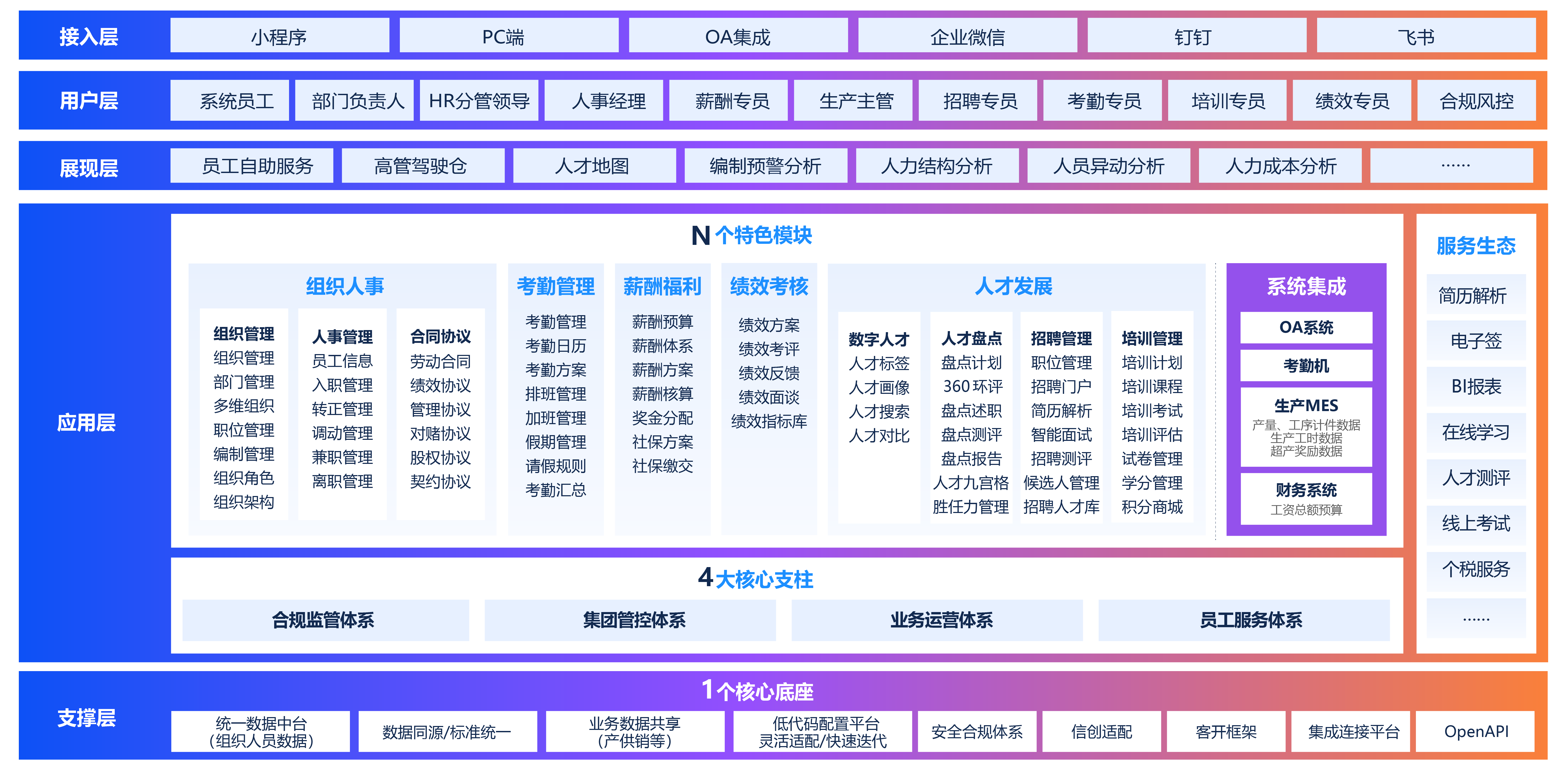
Task: Select the 人才地图 box
Action: pyautogui.click(x=595, y=166)
